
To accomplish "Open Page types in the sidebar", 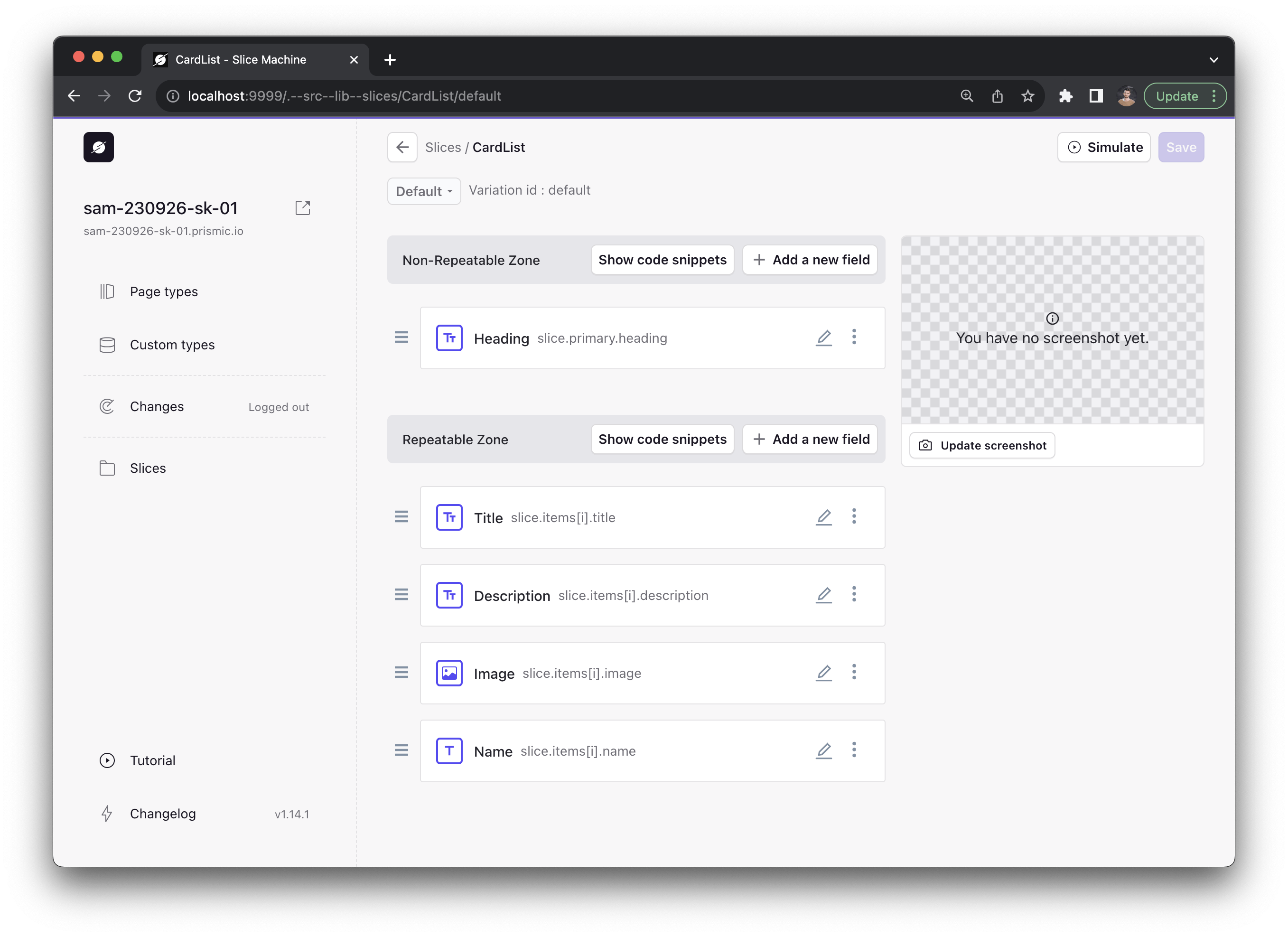I will pos(164,291).
